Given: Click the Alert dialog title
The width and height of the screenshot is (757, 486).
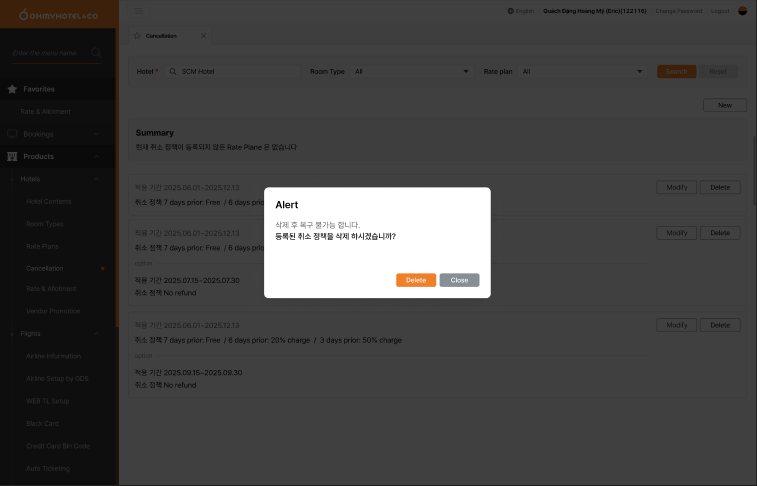Looking at the screenshot, I should tap(287, 205).
